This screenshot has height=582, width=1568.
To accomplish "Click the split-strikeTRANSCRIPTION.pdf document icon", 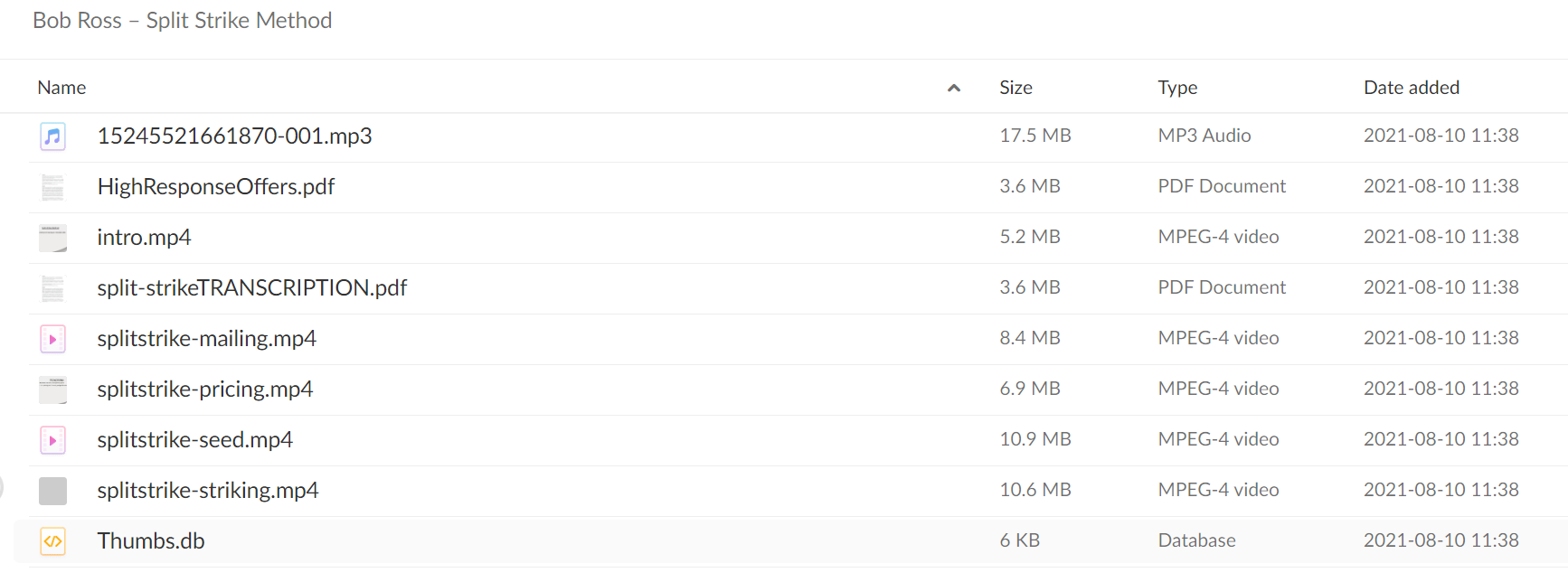I will (52, 288).
